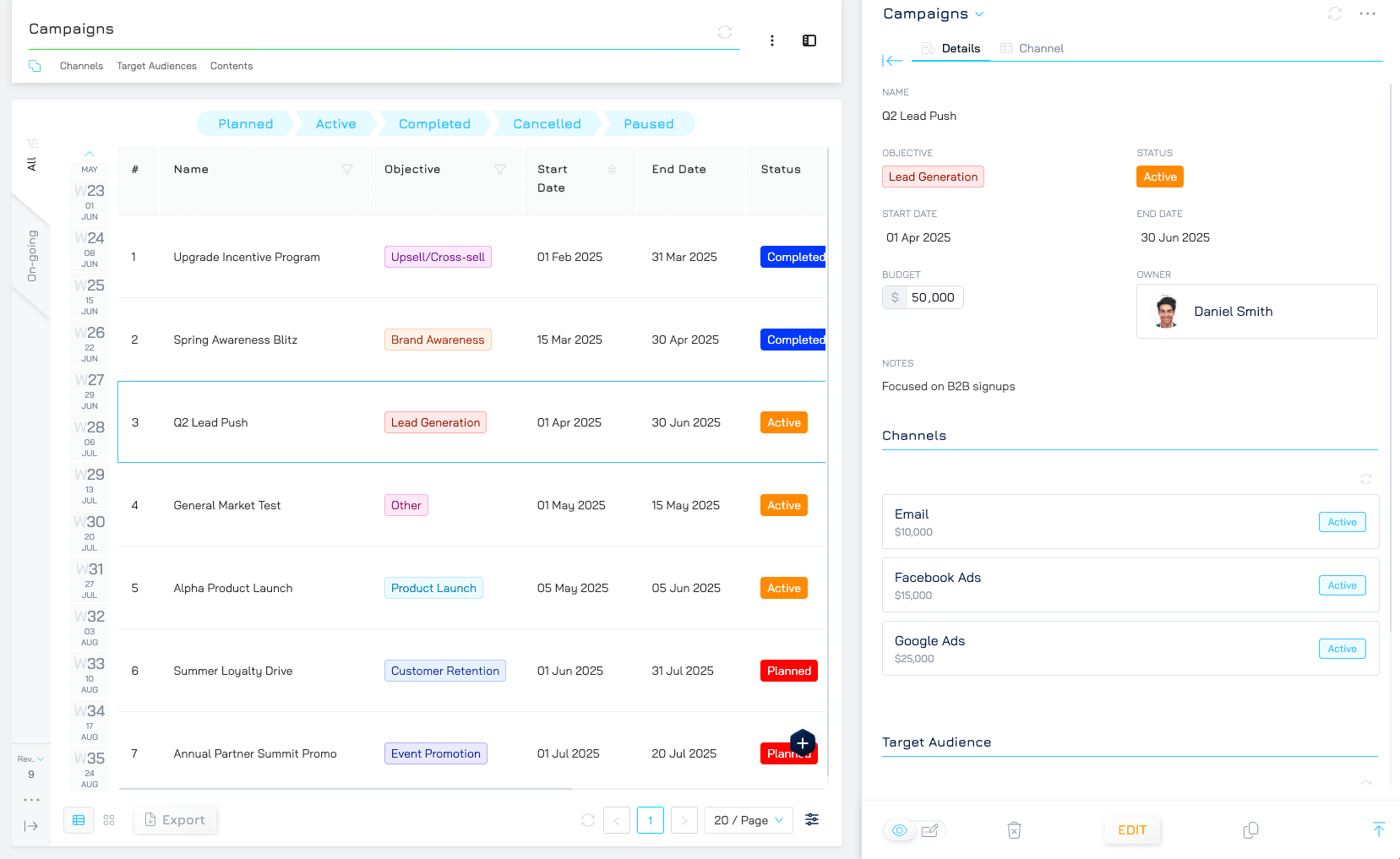Click the Name column filter icon
The image size is (1400, 859).
pos(346,170)
